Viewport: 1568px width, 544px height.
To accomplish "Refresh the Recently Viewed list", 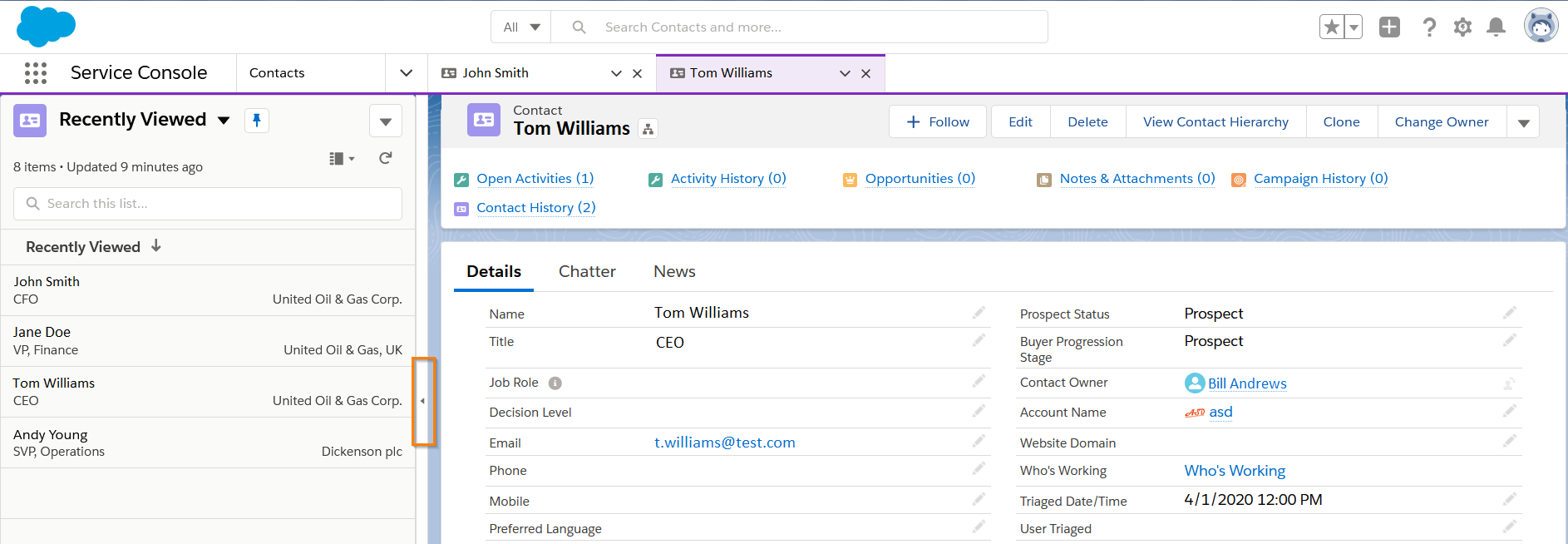I will 385,158.
